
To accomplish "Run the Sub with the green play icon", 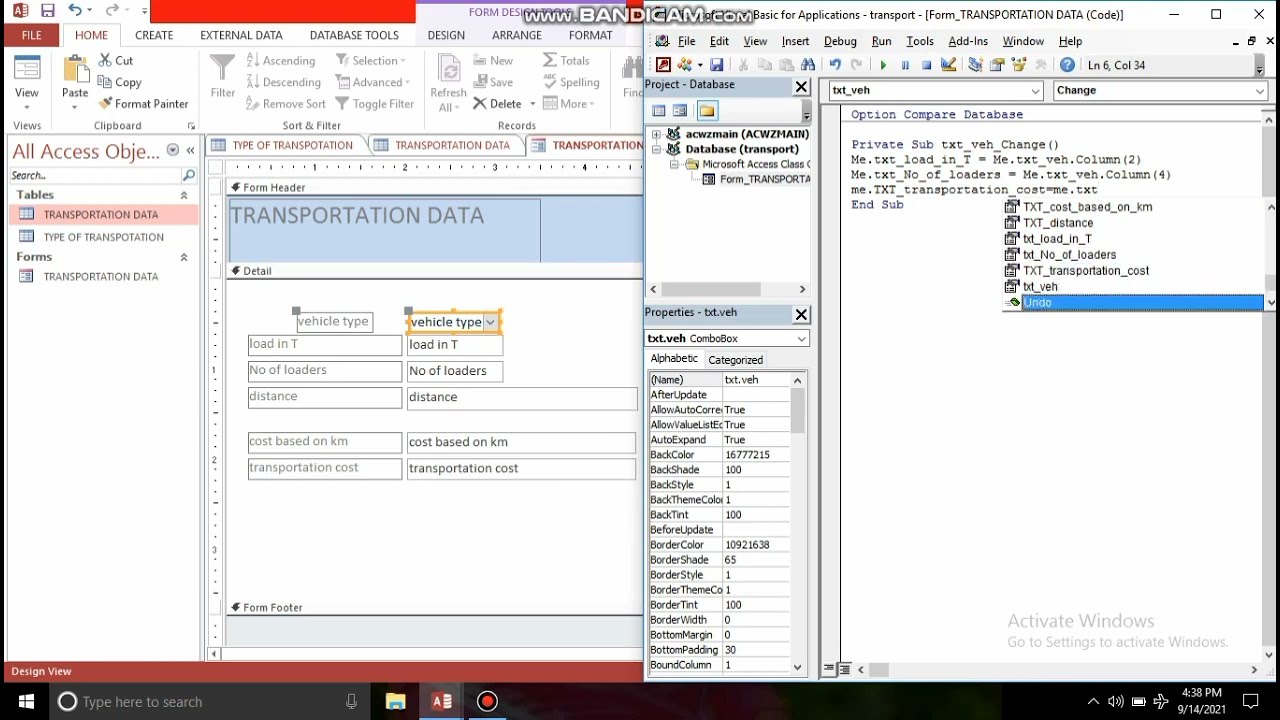I will click(883, 65).
